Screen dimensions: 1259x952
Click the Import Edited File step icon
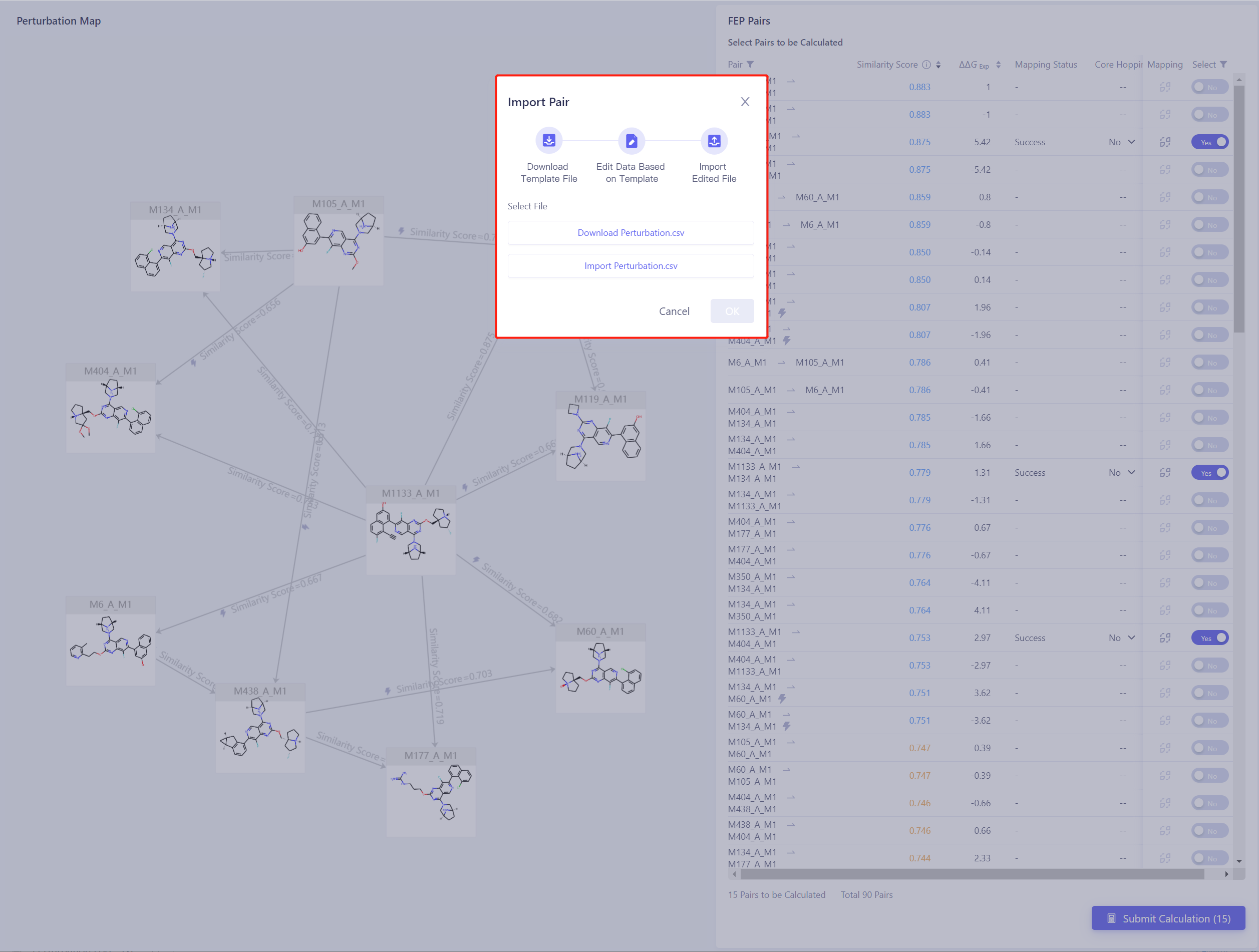pos(714,141)
